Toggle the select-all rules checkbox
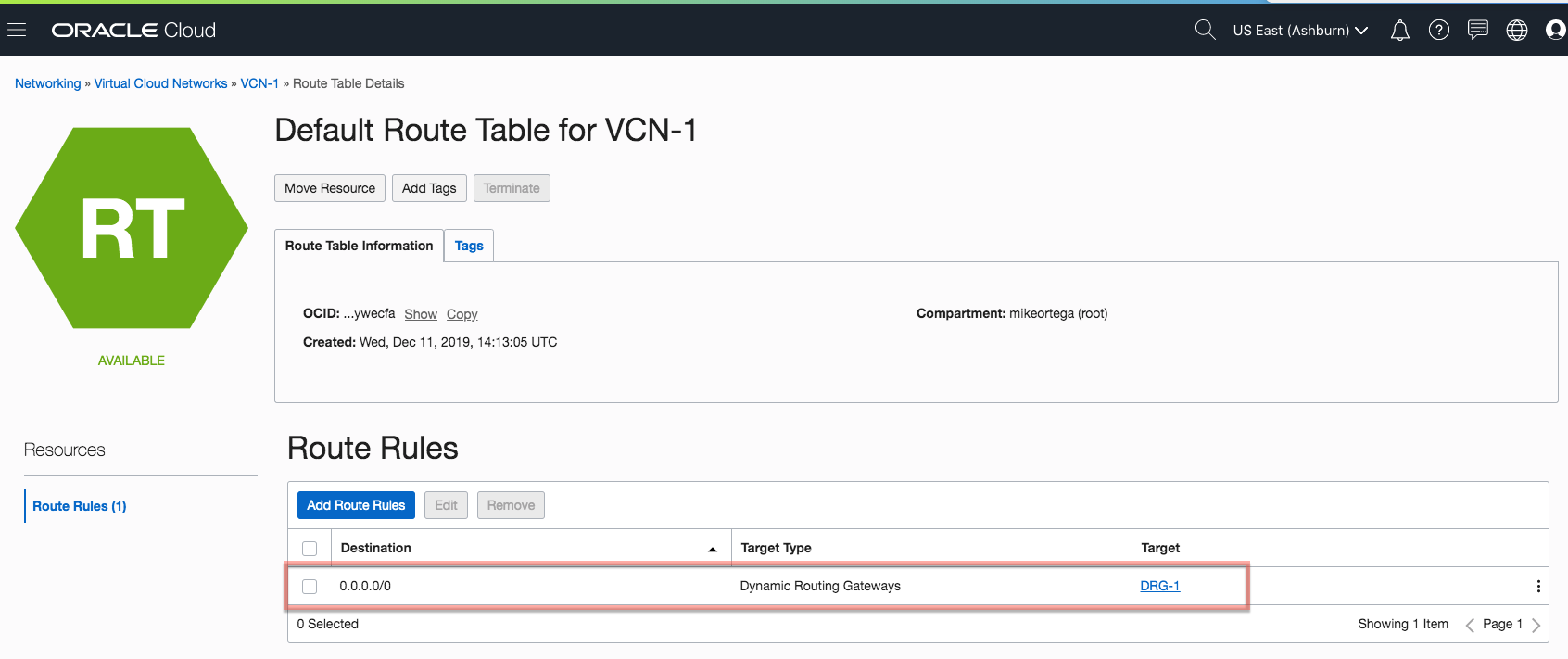This screenshot has width=1568, height=659. tap(310, 549)
